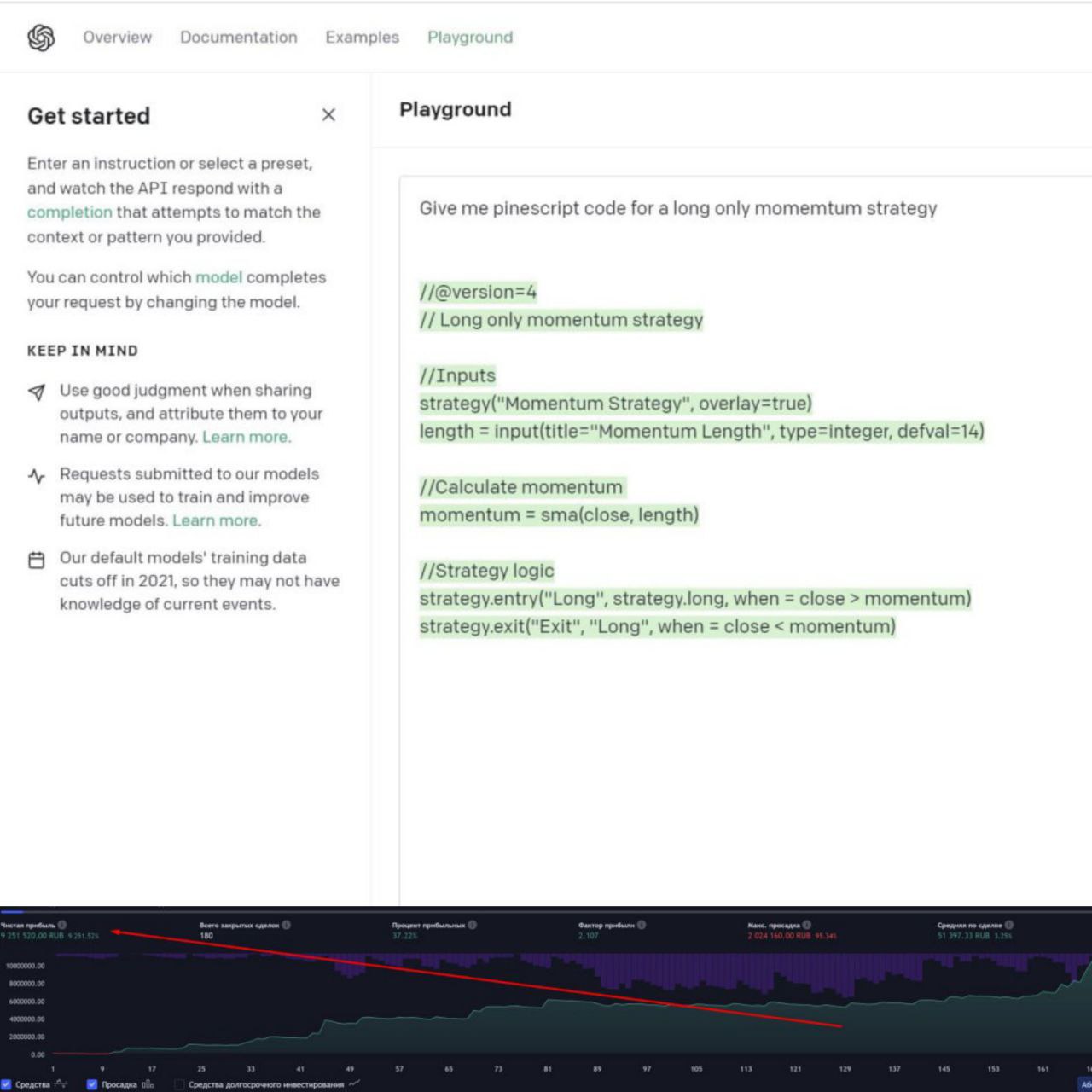Click the net profit value '9 251 520.00 RUB'

[32, 936]
